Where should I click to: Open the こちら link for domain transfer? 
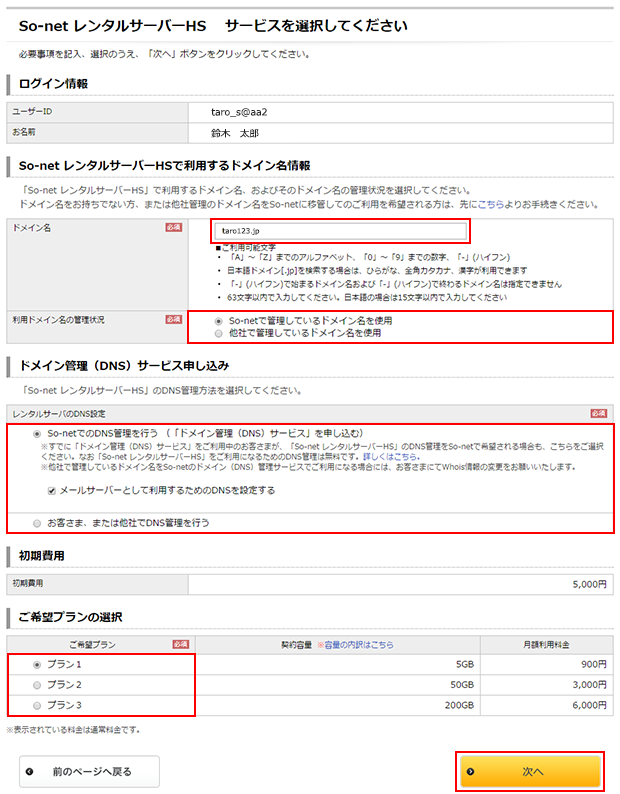(518, 204)
